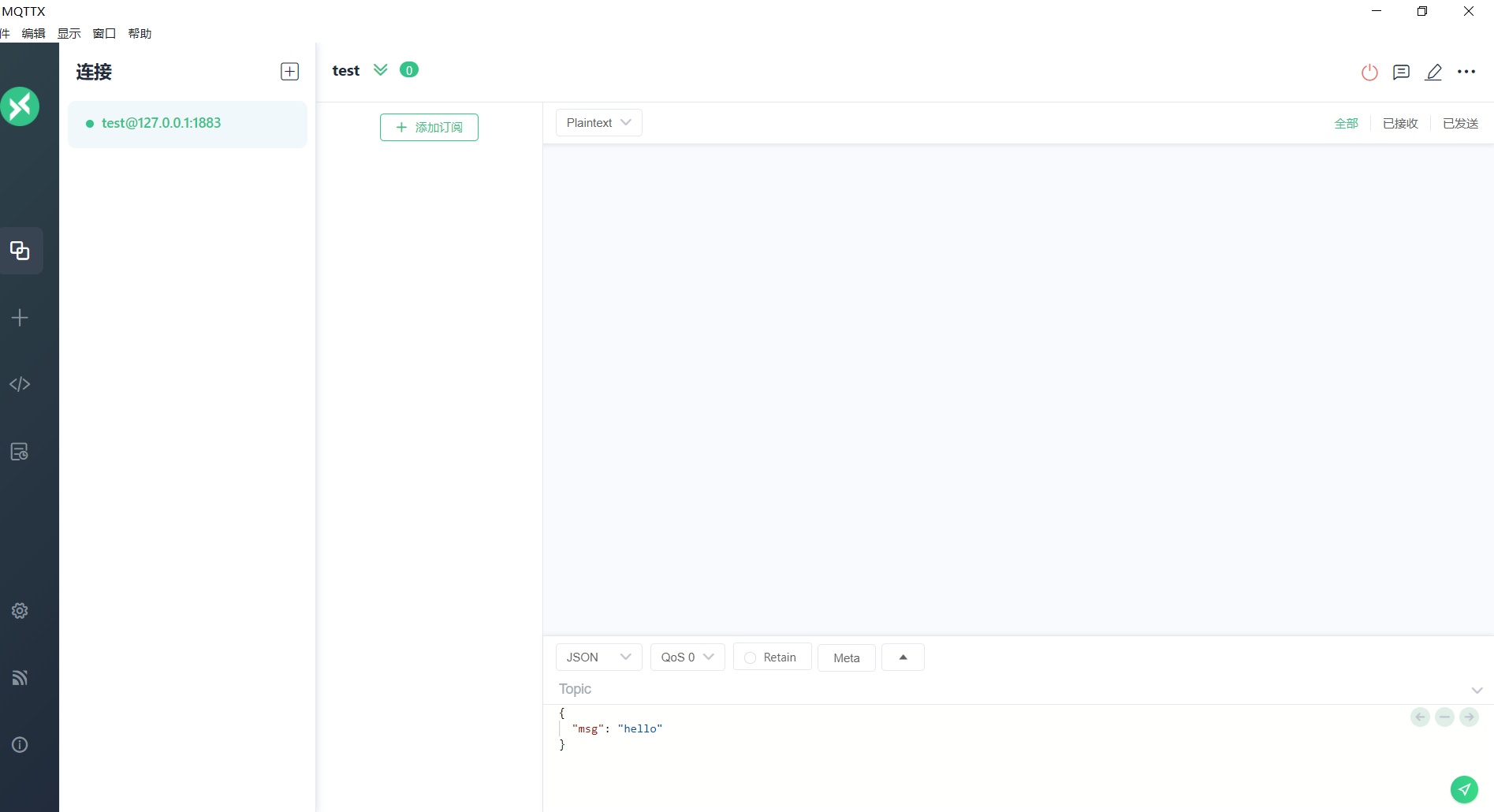Click the test connection title
The image size is (1494, 812).
[346, 70]
